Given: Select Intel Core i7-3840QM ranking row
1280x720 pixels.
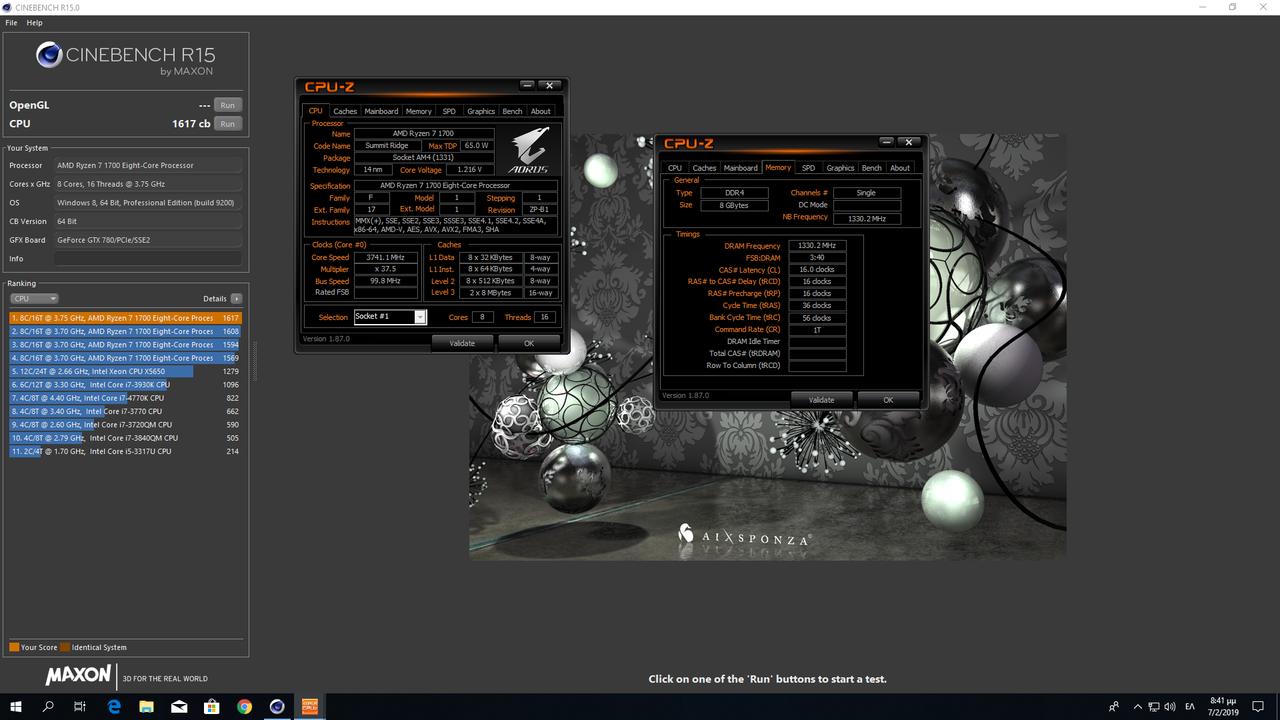Looking at the screenshot, I should [125, 438].
